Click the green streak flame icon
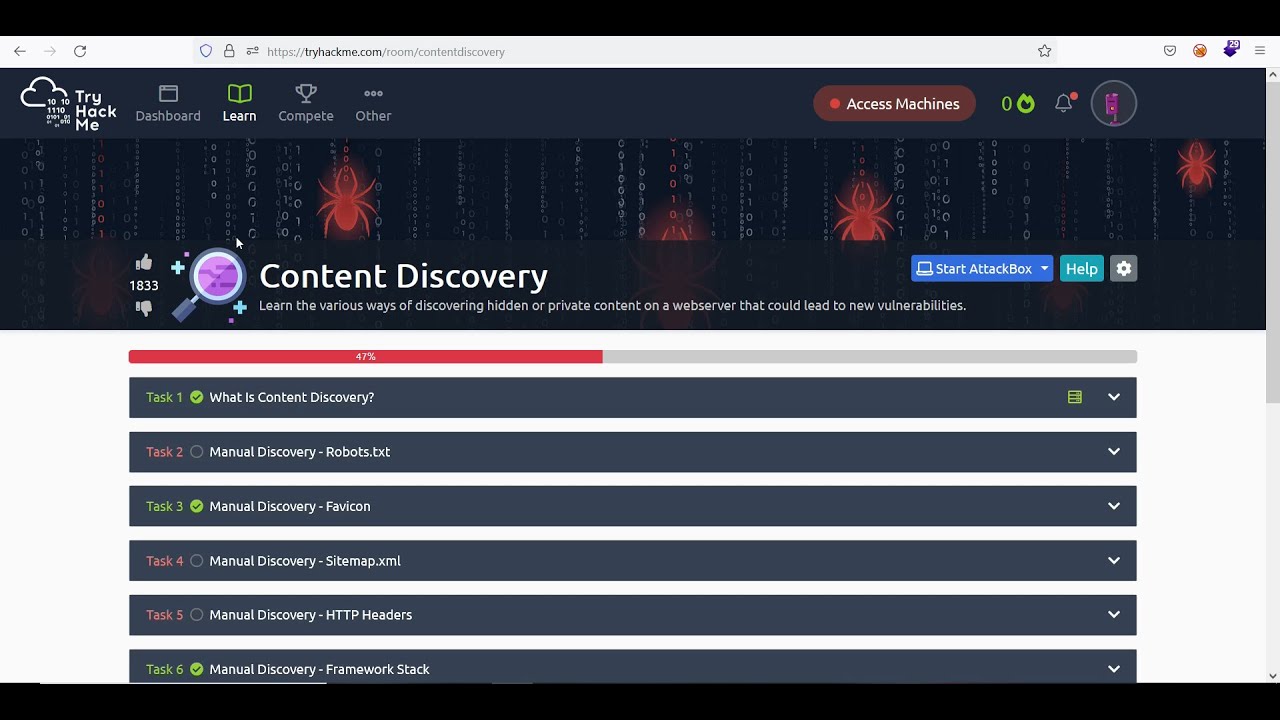The image size is (1280, 720). (x=1025, y=104)
